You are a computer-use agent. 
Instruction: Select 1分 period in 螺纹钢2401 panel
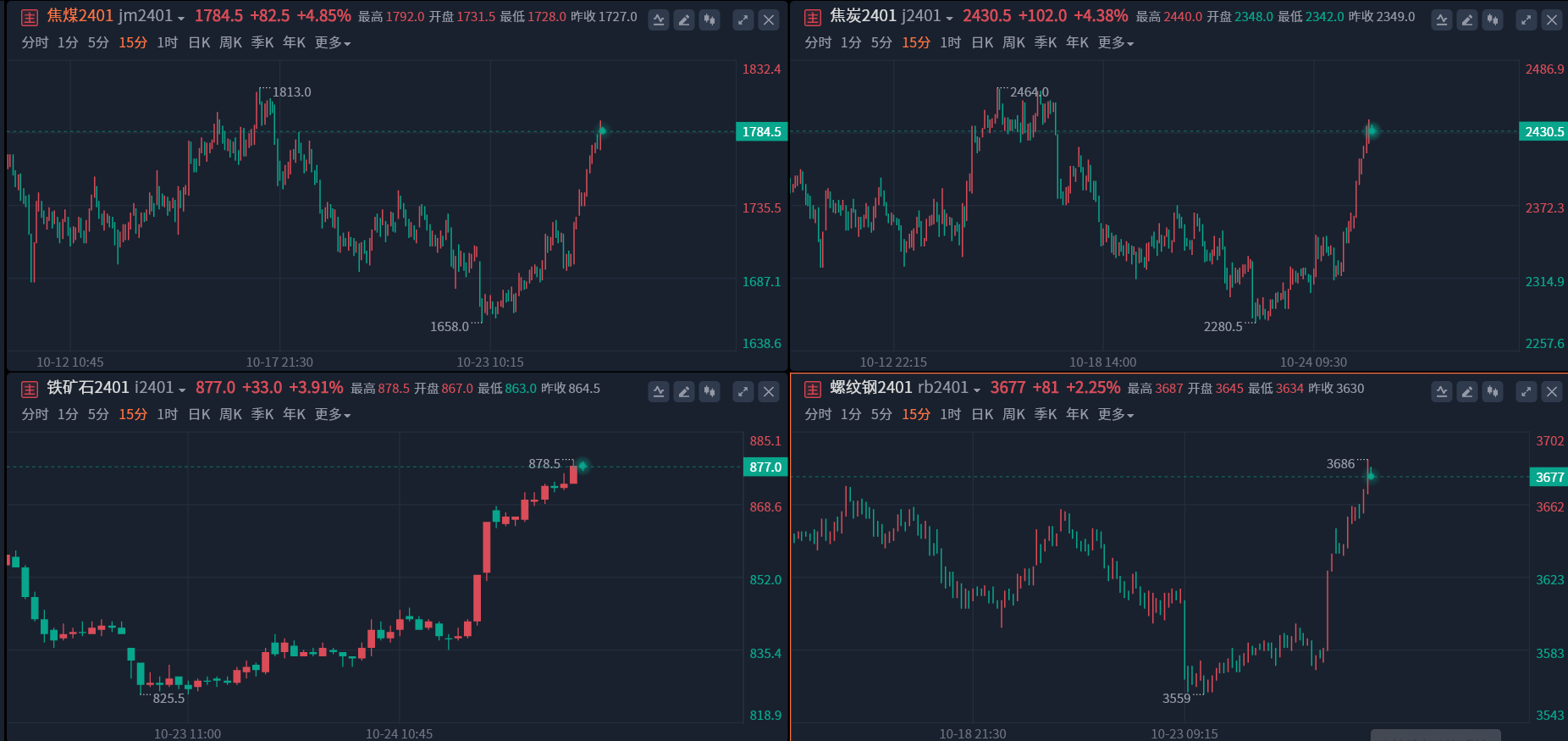pyautogui.click(x=851, y=414)
